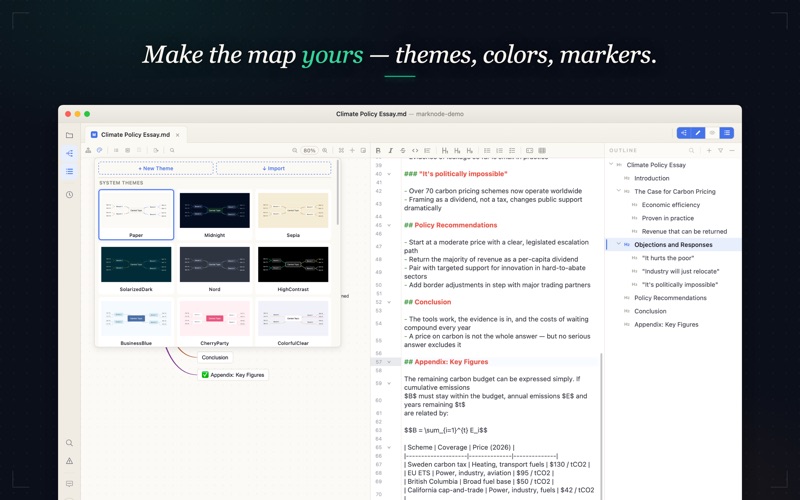The width and height of the screenshot is (800, 500).
Task: Collapse Climate Policy Essay in outline
Action: tap(611, 164)
